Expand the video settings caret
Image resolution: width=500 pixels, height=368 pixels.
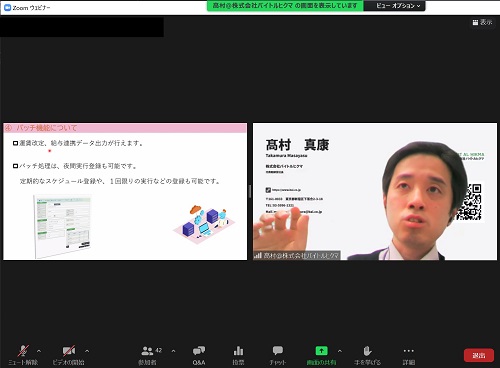(x=87, y=351)
